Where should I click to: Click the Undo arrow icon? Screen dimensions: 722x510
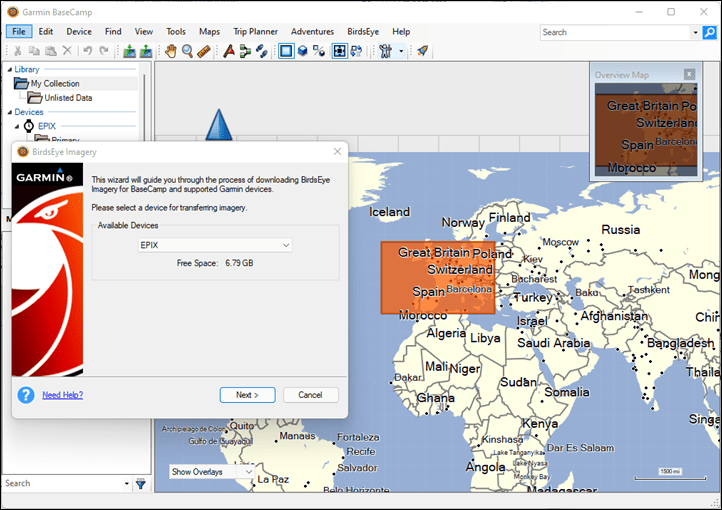(x=87, y=51)
